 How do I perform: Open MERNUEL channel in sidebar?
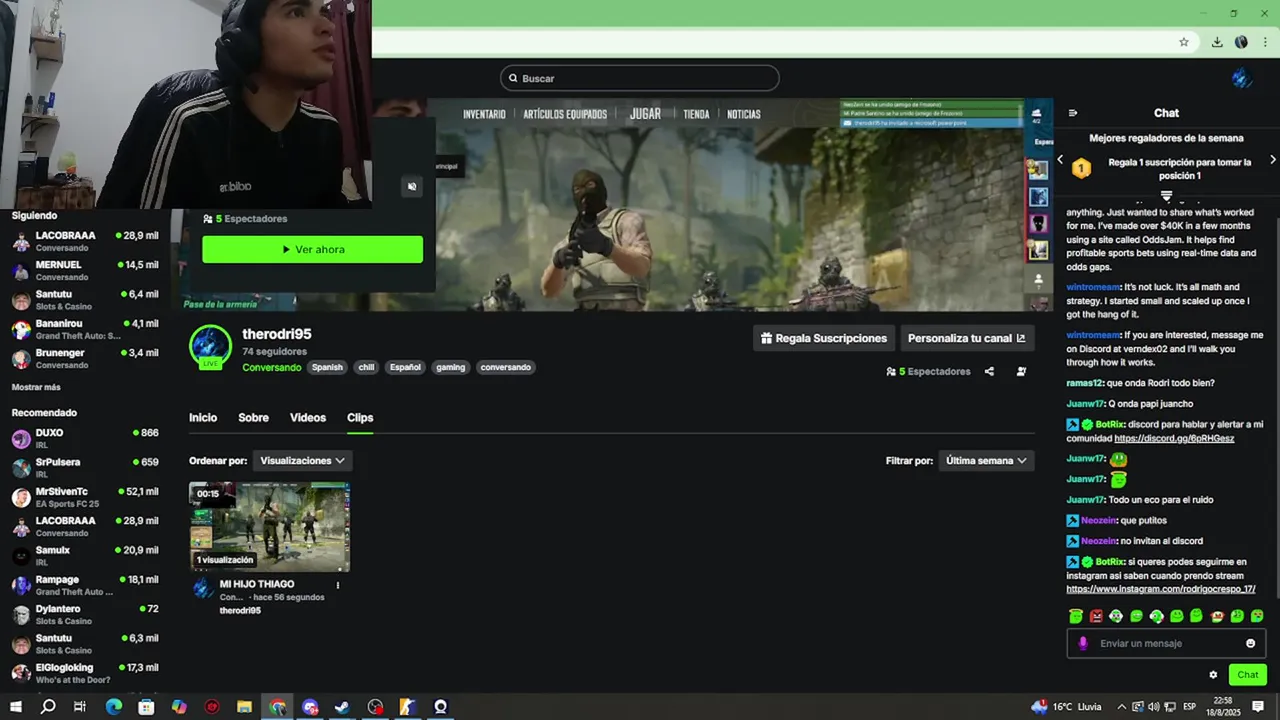tap(85, 270)
